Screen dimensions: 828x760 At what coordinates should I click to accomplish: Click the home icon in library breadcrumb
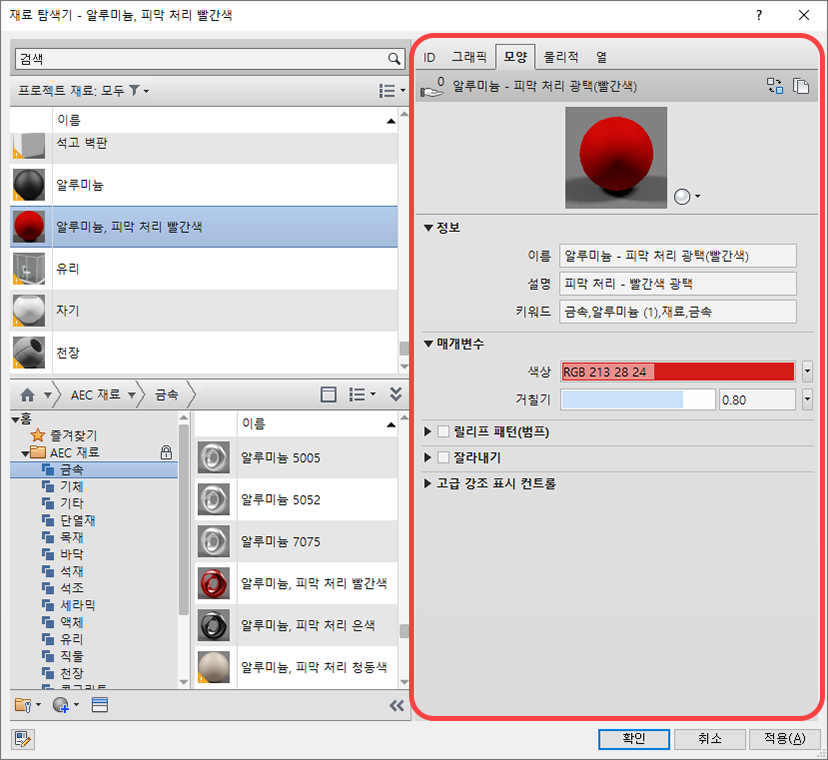click(27, 395)
